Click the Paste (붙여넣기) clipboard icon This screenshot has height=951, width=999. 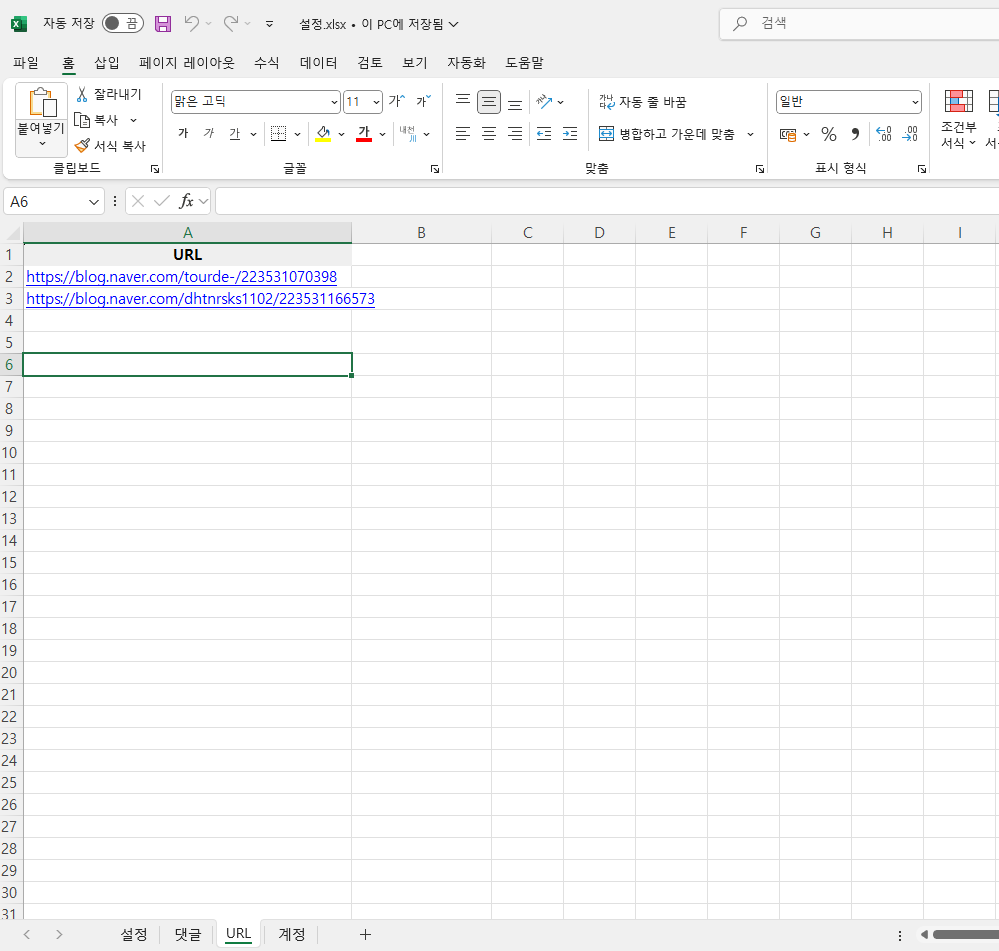(x=41, y=102)
